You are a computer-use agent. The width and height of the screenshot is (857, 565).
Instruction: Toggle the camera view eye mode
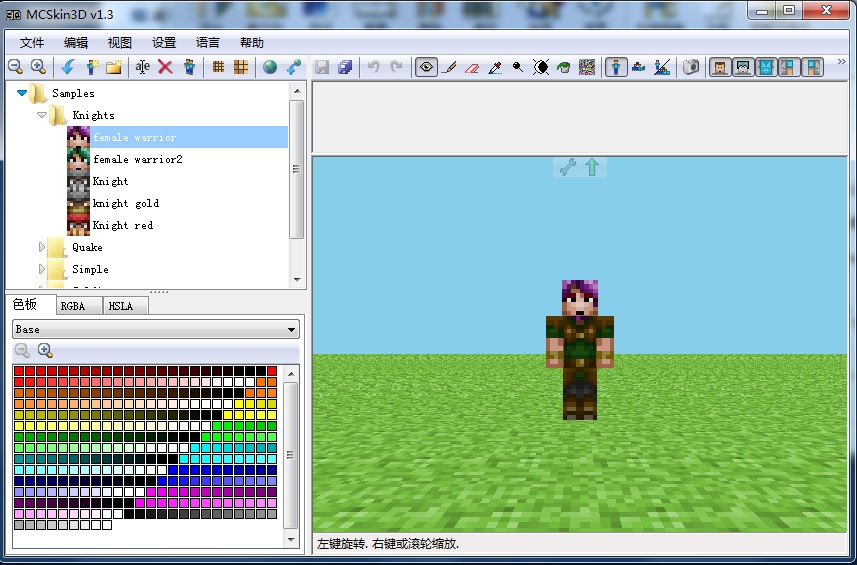click(427, 67)
